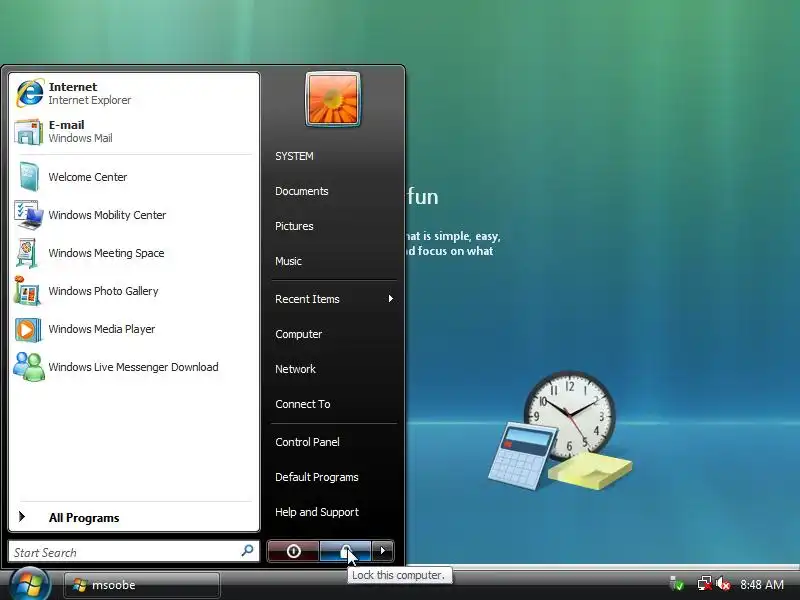Viewport: 800px width, 600px height.
Task: Open Computer from the Start menu
Action: point(298,334)
